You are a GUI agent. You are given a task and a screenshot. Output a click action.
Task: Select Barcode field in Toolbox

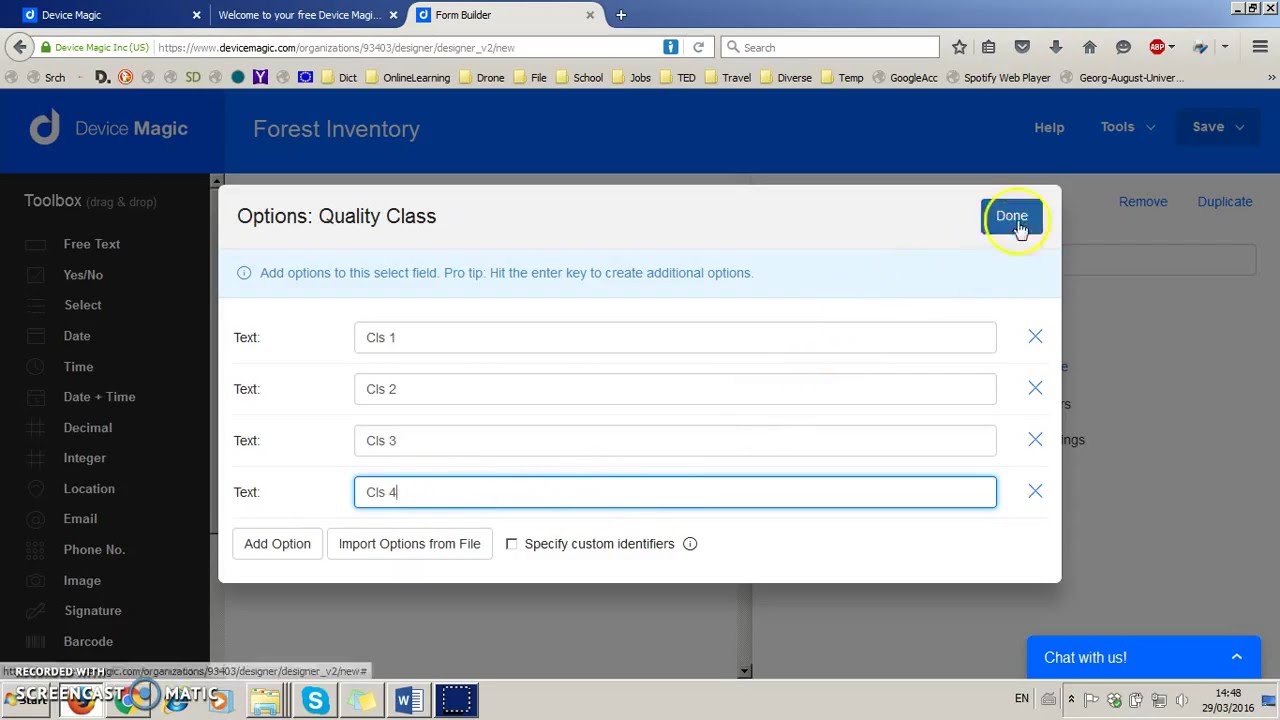[x=88, y=642]
